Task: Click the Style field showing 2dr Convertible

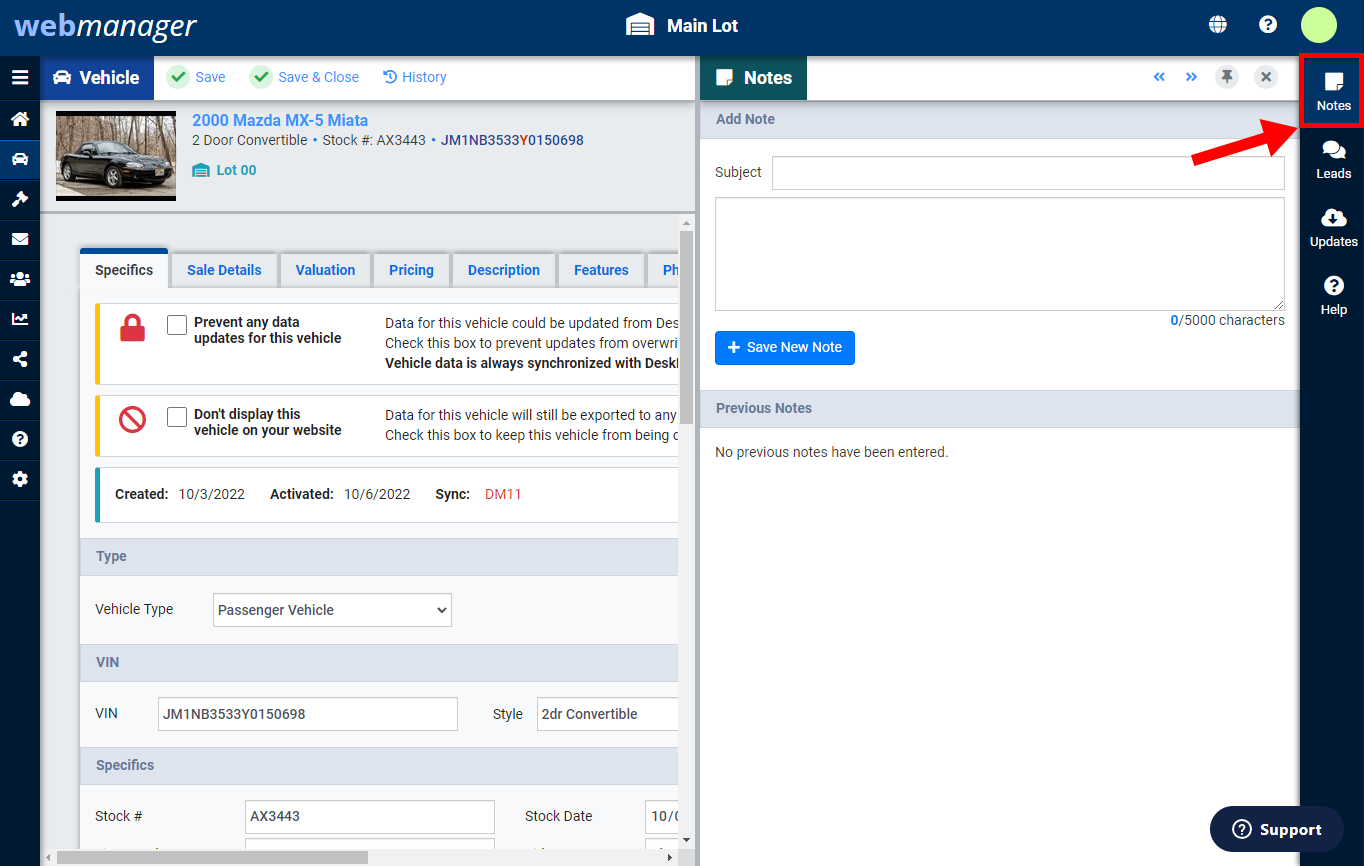Action: [607, 714]
